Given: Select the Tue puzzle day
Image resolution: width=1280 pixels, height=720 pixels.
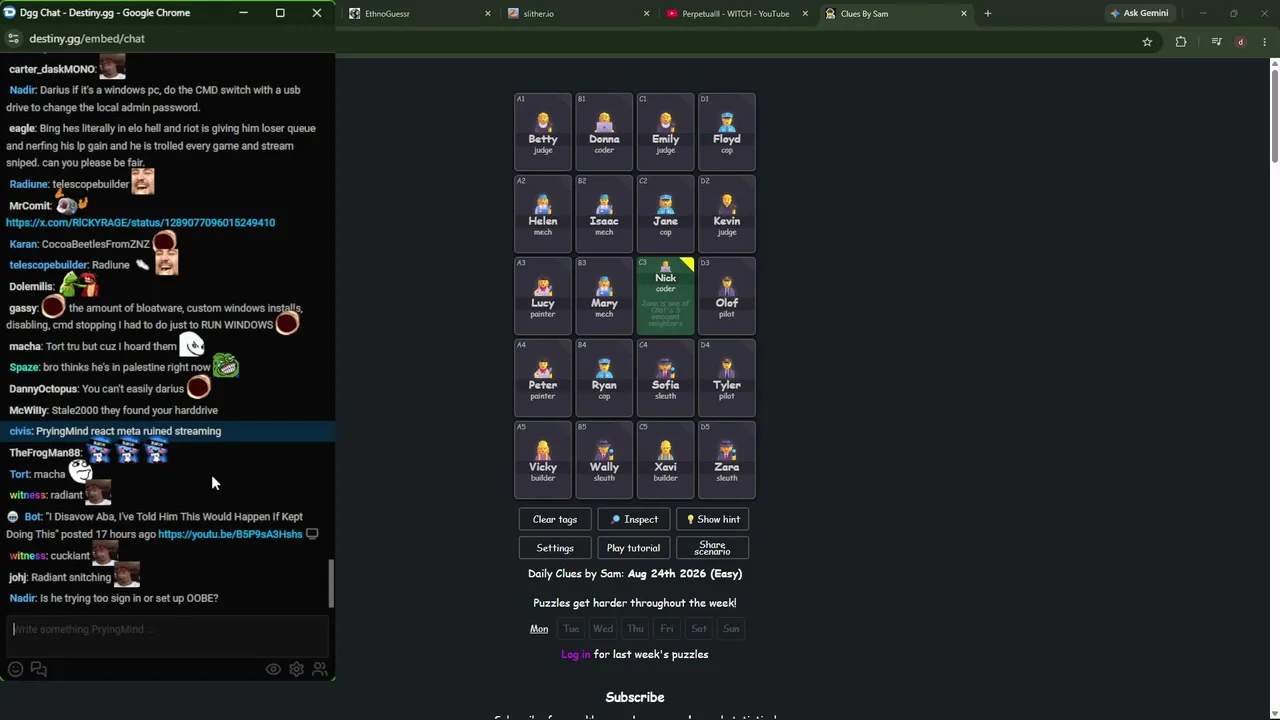Looking at the screenshot, I should pyautogui.click(x=571, y=629).
